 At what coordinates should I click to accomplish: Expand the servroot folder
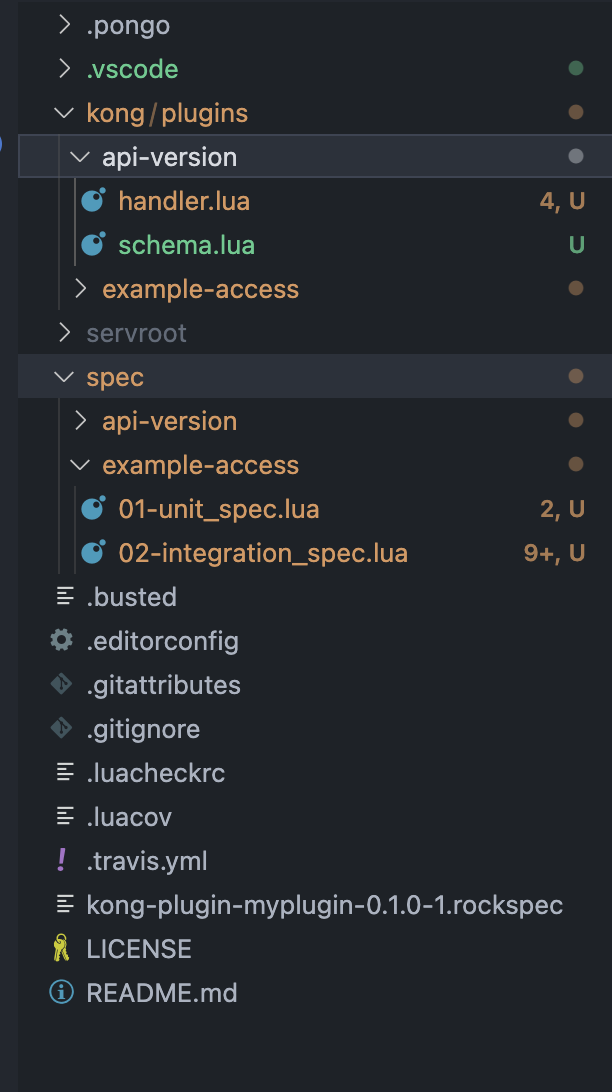pyautogui.click(x=63, y=332)
